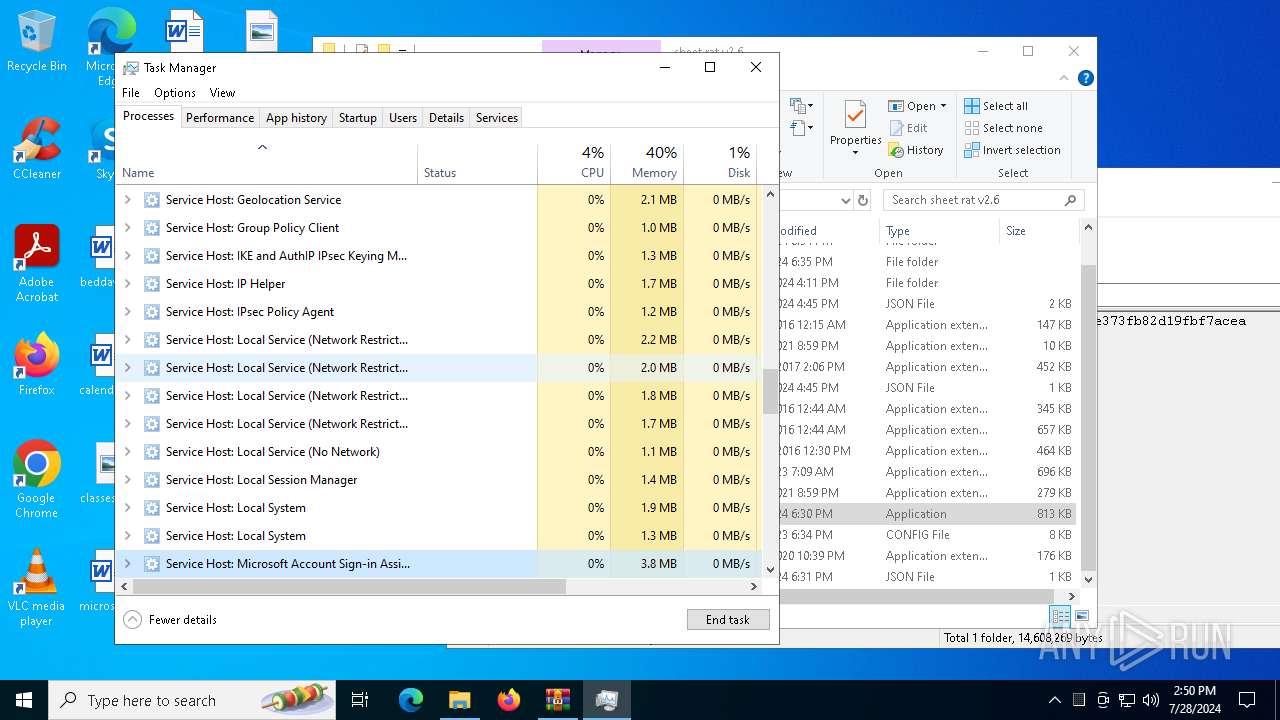Expand Service Host: Local Session Manager row
This screenshot has width=1280, height=720.
tap(127, 480)
